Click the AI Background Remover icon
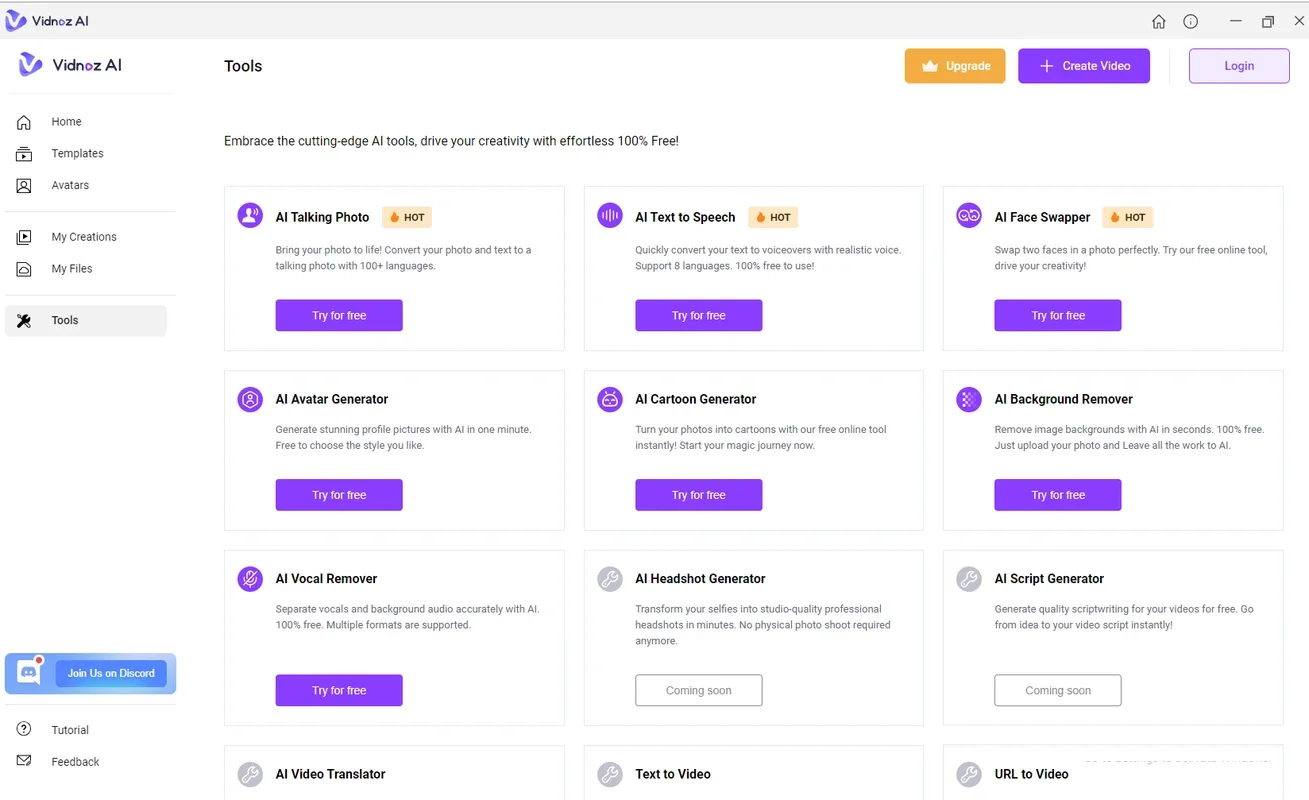1309x800 pixels. click(969, 399)
